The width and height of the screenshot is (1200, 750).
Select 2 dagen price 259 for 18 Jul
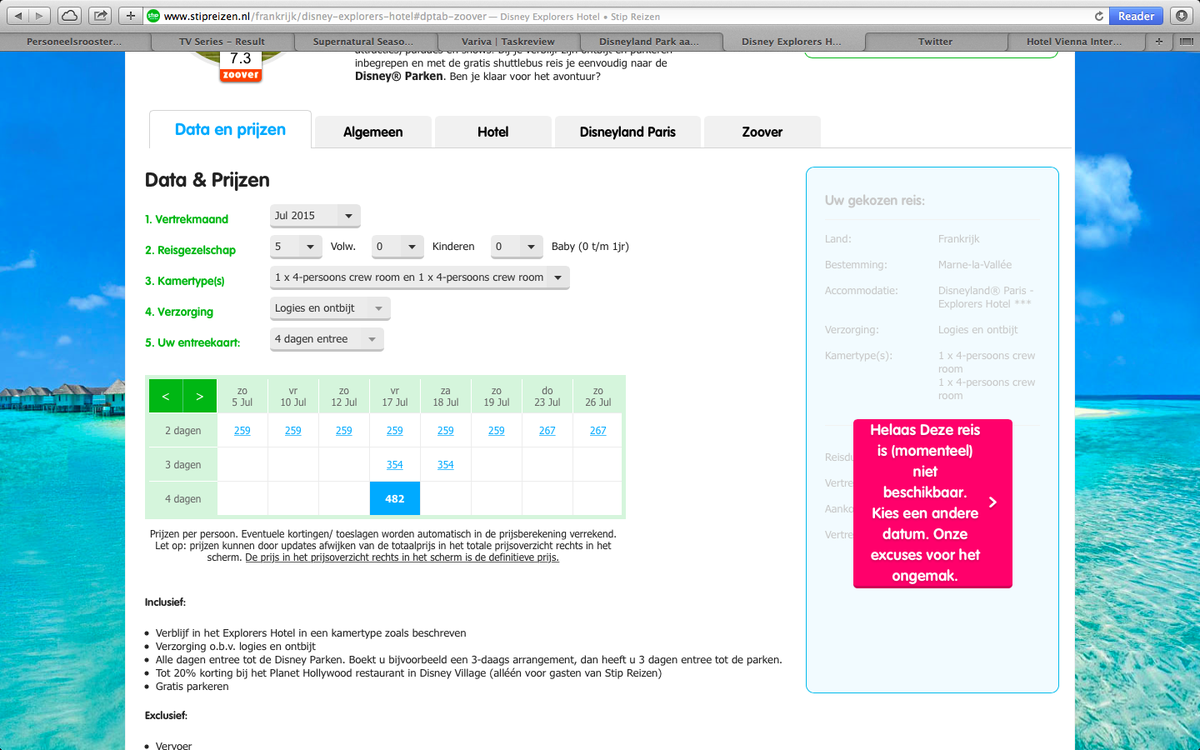point(446,431)
